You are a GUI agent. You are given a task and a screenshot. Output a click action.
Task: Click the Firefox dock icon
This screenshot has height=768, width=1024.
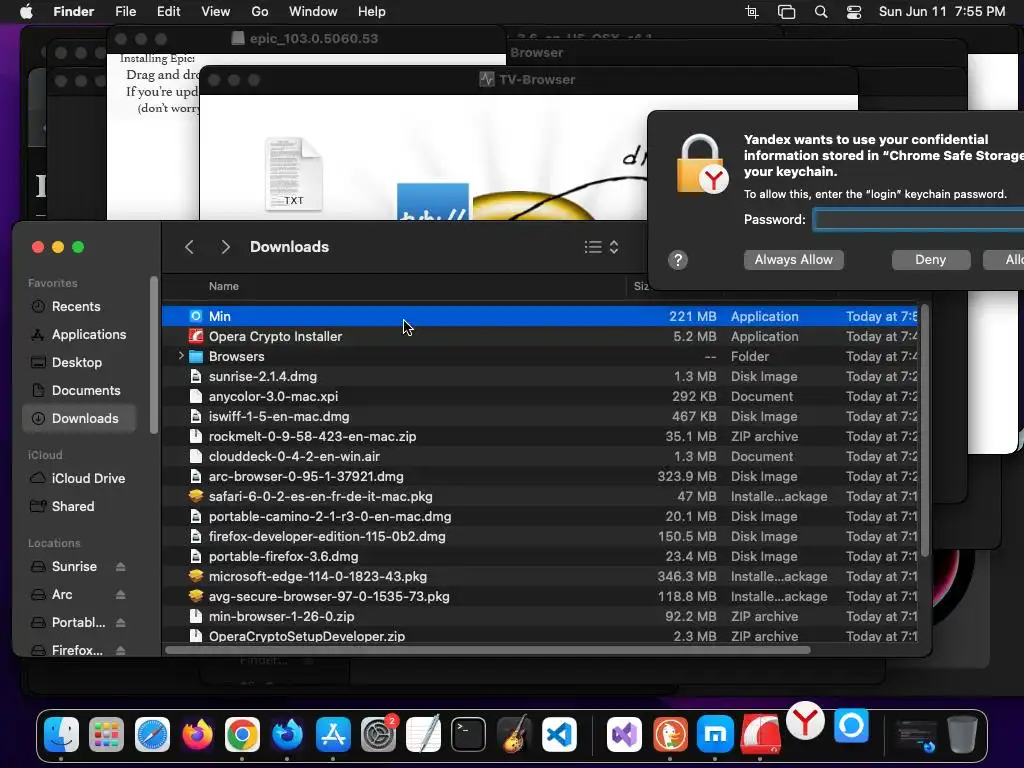(197, 735)
